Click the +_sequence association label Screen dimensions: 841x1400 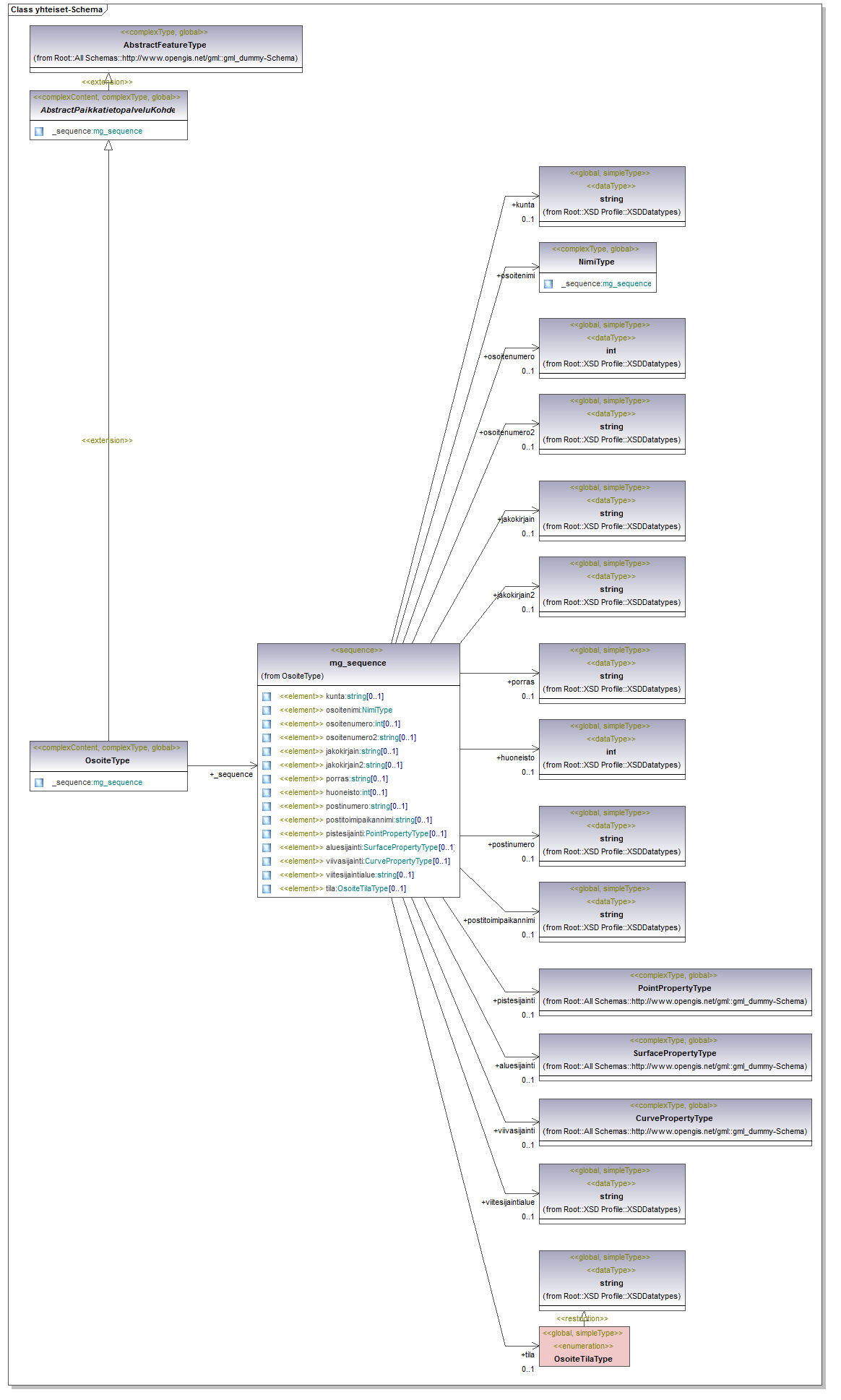coord(231,775)
